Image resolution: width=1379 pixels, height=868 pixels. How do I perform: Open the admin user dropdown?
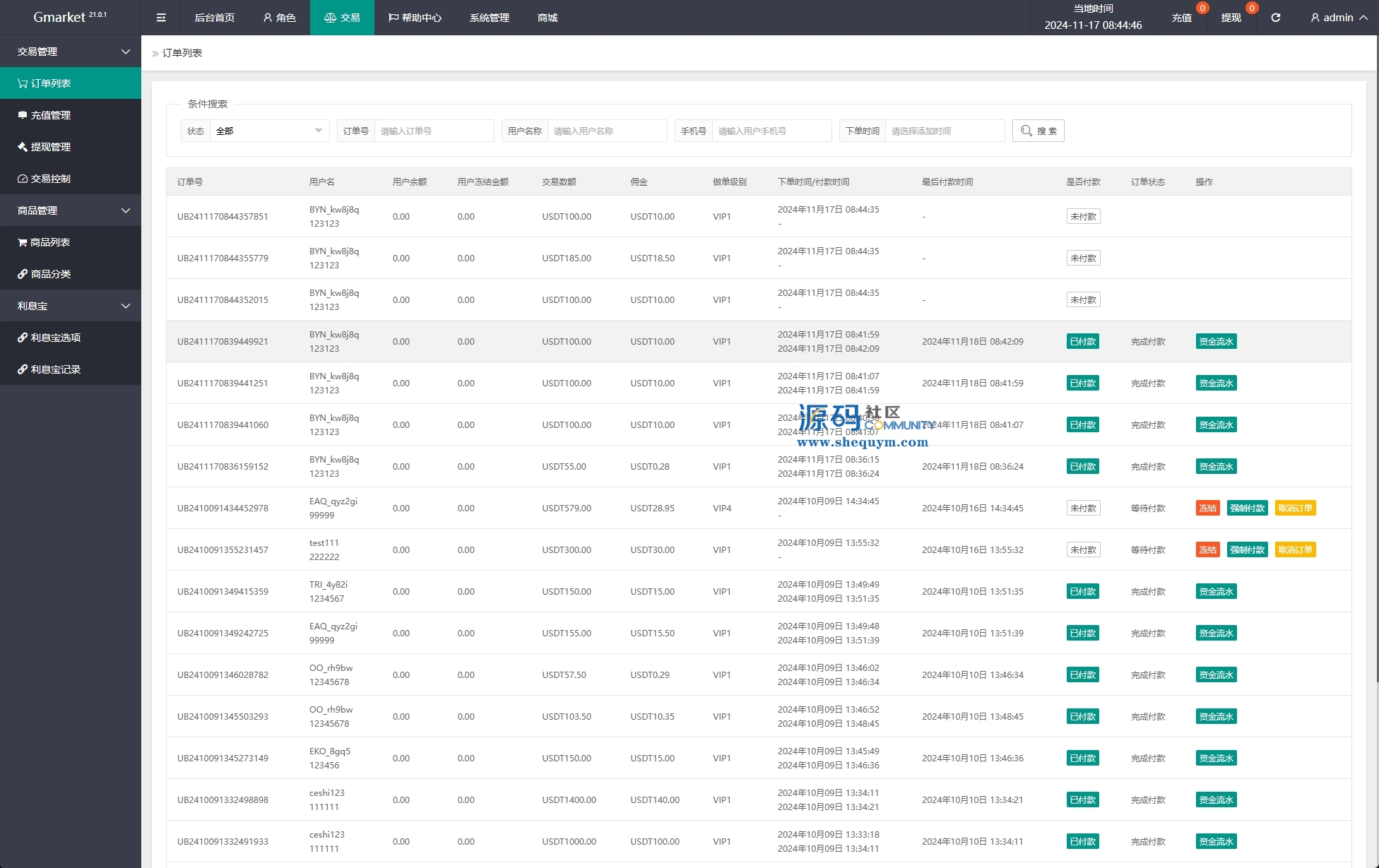click(x=1338, y=18)
